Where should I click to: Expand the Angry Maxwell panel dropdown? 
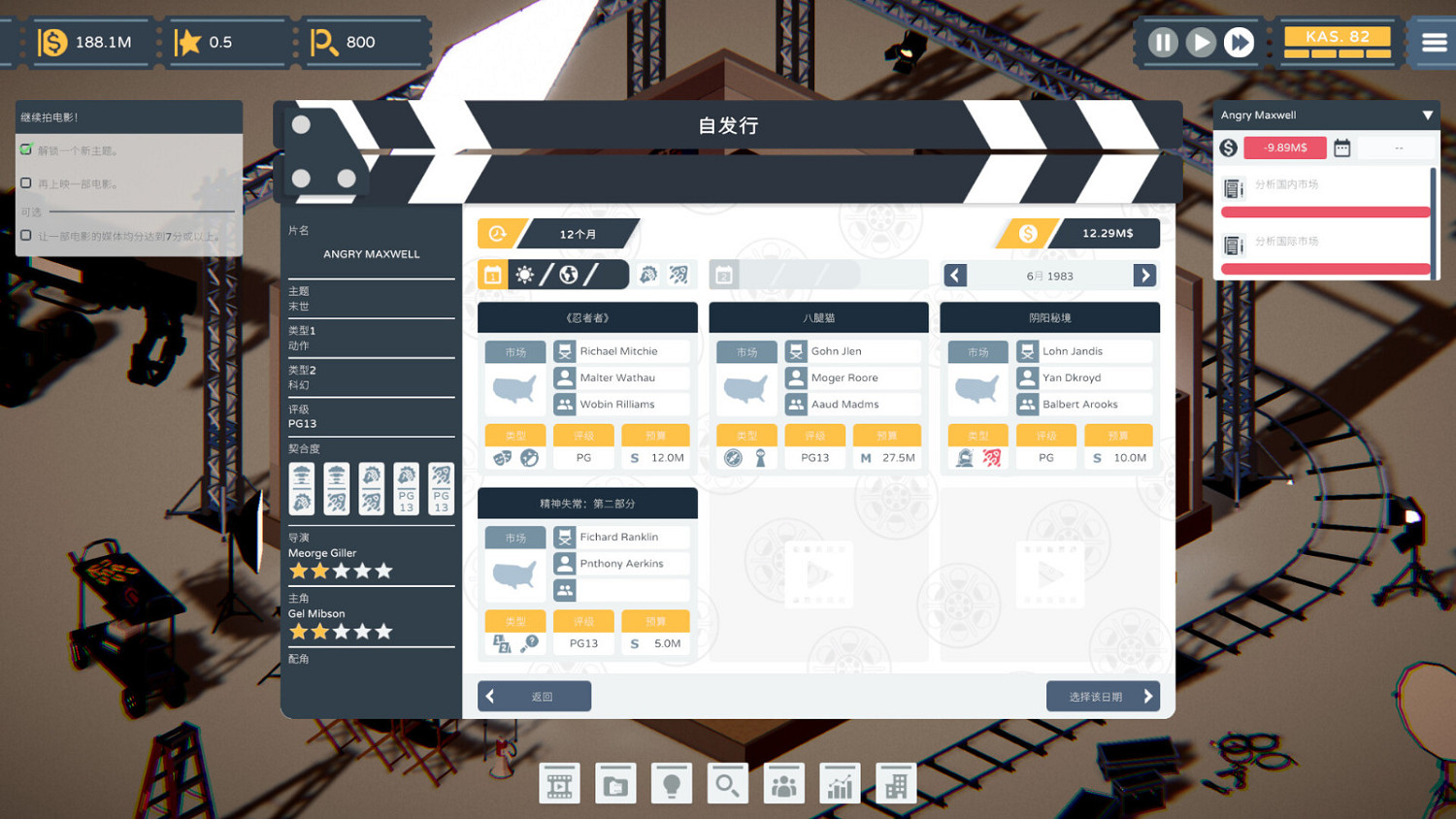(1429, 115)
